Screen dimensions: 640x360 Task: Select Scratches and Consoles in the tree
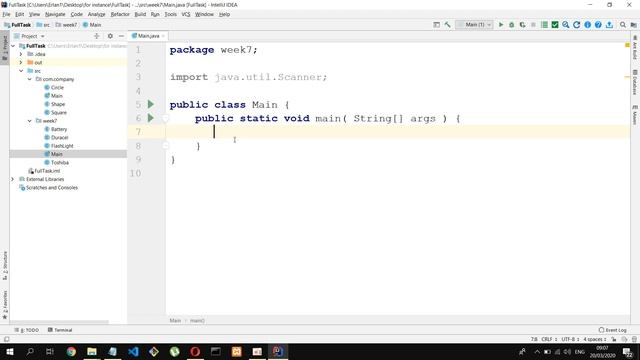coord(52,188)
